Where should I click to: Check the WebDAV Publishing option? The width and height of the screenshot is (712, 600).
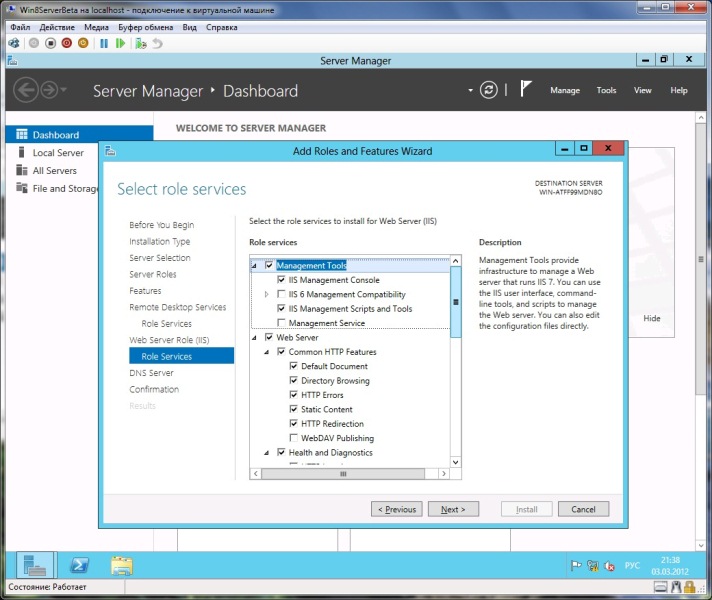click(293, 438)
